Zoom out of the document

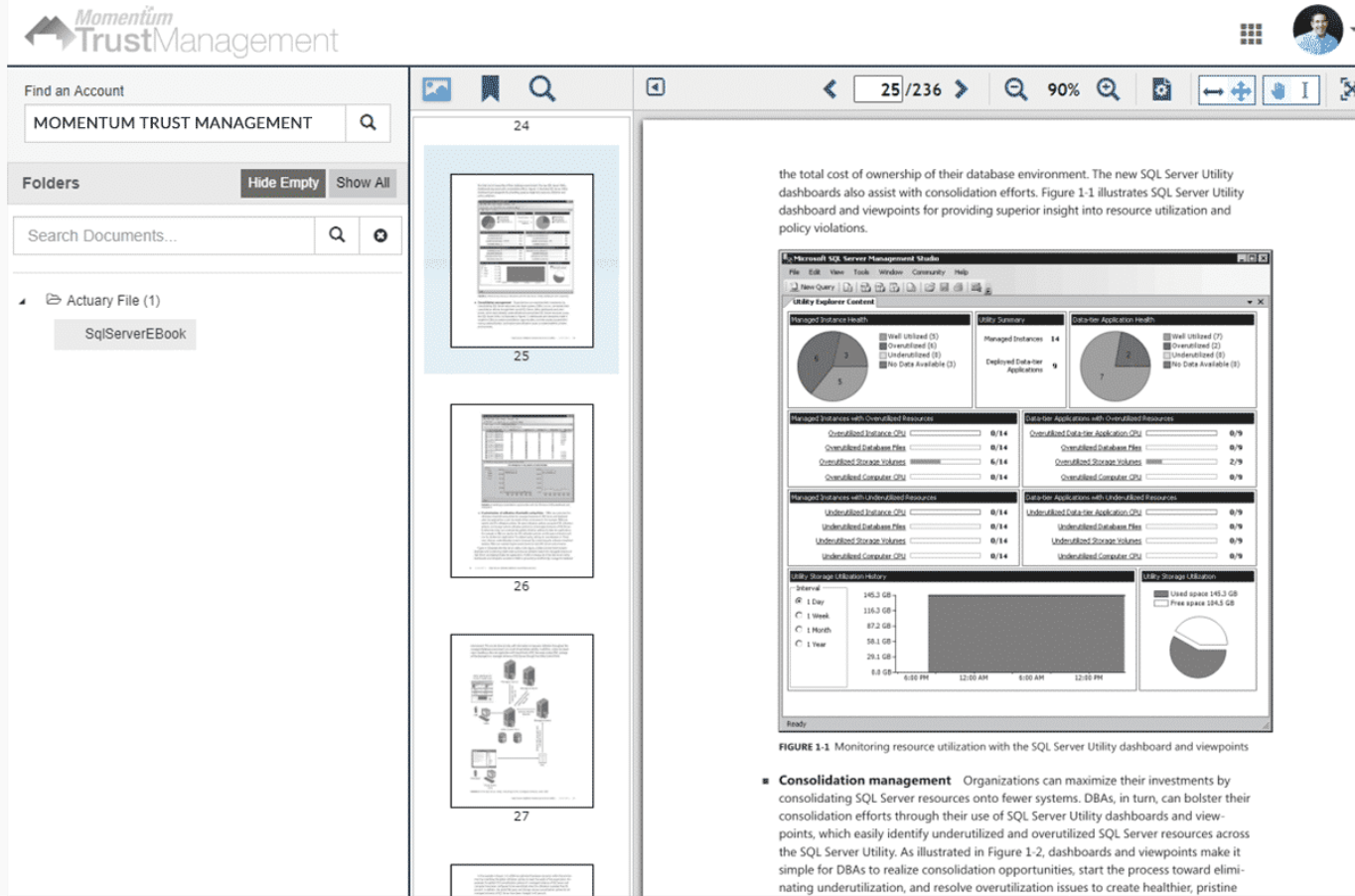click(1015, 89)
